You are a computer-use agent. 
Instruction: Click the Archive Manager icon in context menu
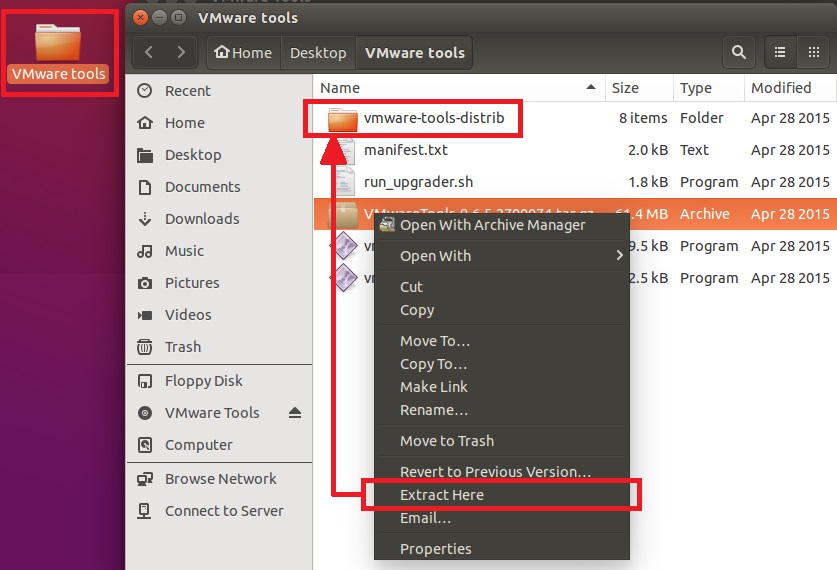point(387,225)
